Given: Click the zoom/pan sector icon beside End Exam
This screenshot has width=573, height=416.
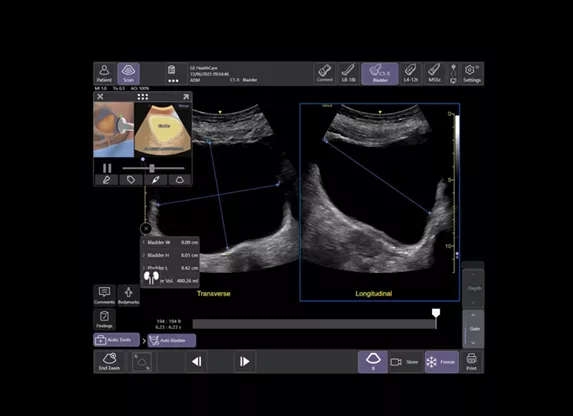Looking at the screenshot, I should [142, 362].
